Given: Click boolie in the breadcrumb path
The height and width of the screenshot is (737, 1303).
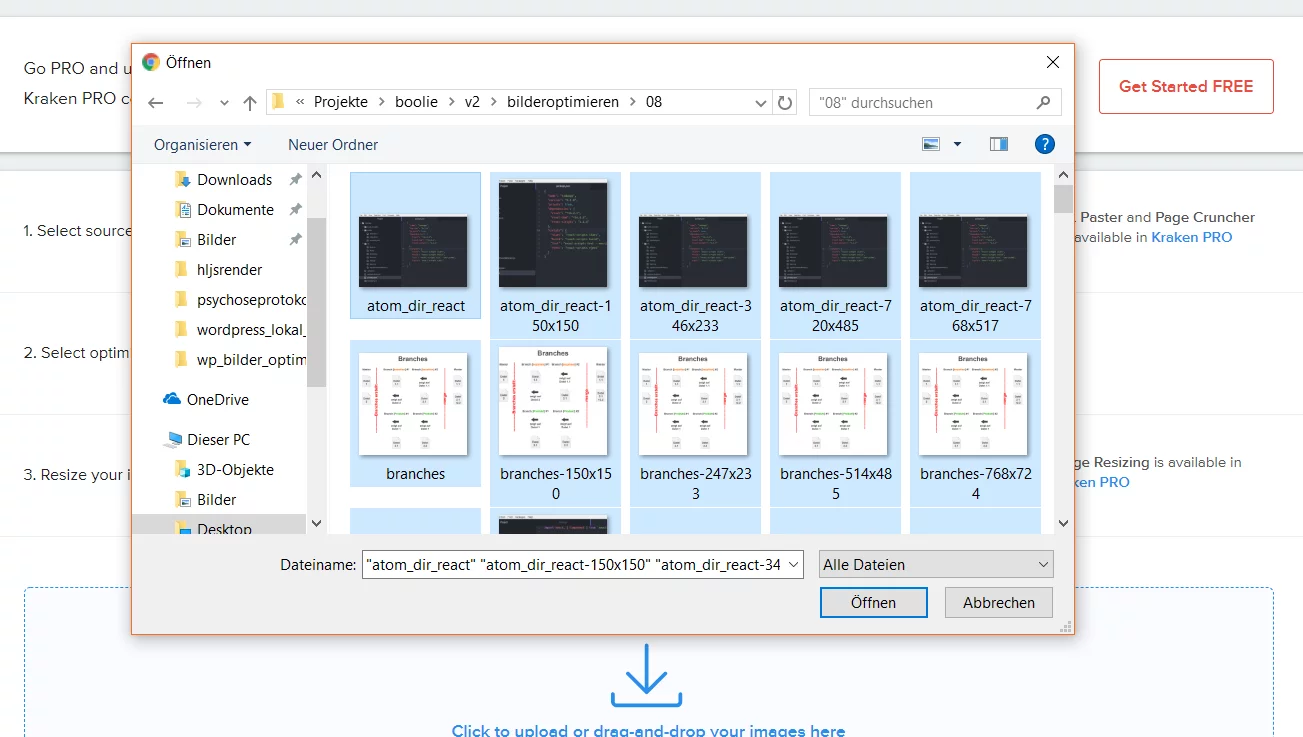Looking at the screenshot, I should coord(416,102).
